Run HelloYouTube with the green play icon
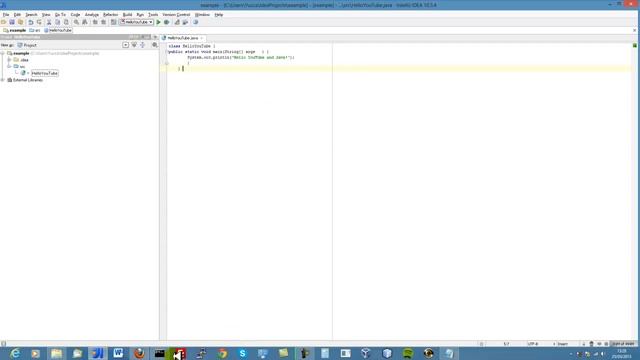This screenshot has width=640, height=360. tap(158, 22)
